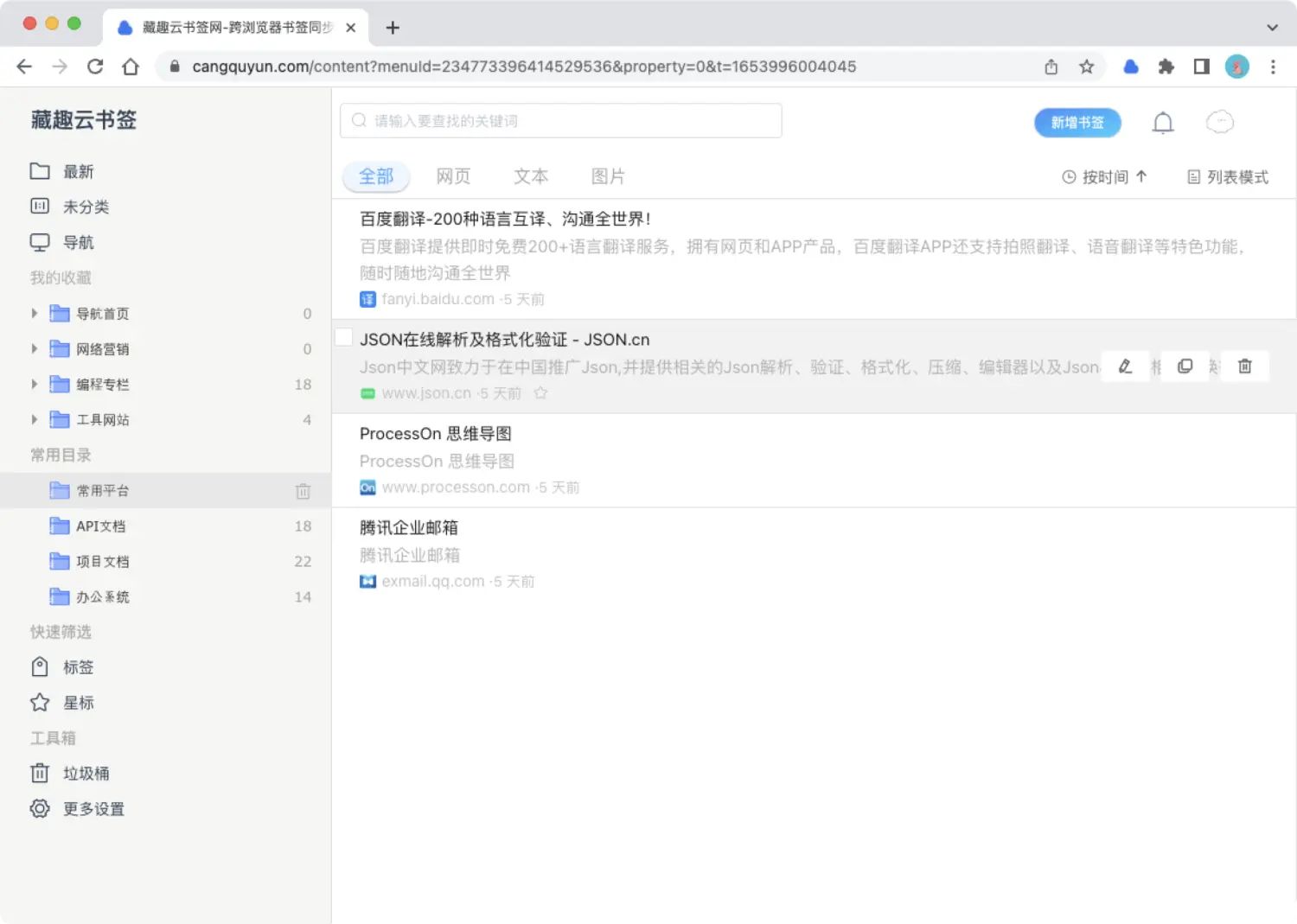The image size is (1297, 924).
Task: Click the browser share icon
Action: pyautogui.click(x=1051, y=67)
